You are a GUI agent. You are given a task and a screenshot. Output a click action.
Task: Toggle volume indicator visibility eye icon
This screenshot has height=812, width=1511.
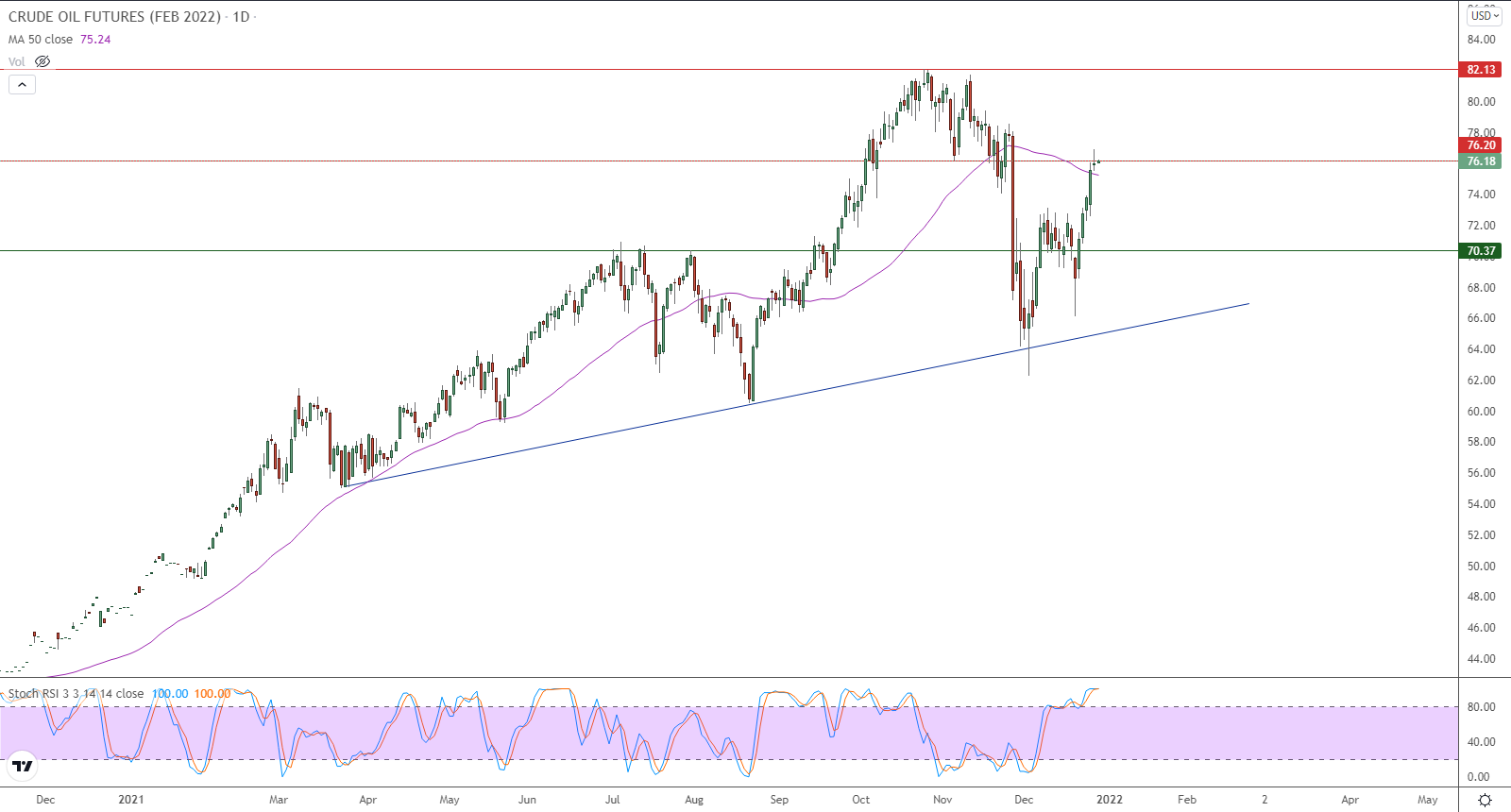[42, 61]
